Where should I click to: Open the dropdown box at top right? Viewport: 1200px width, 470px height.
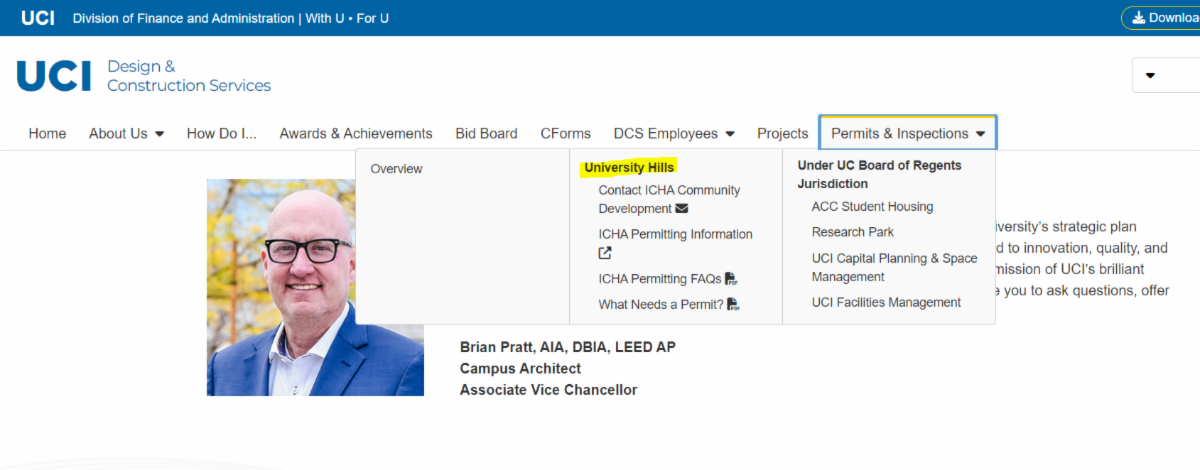[x=1165, y=76]
